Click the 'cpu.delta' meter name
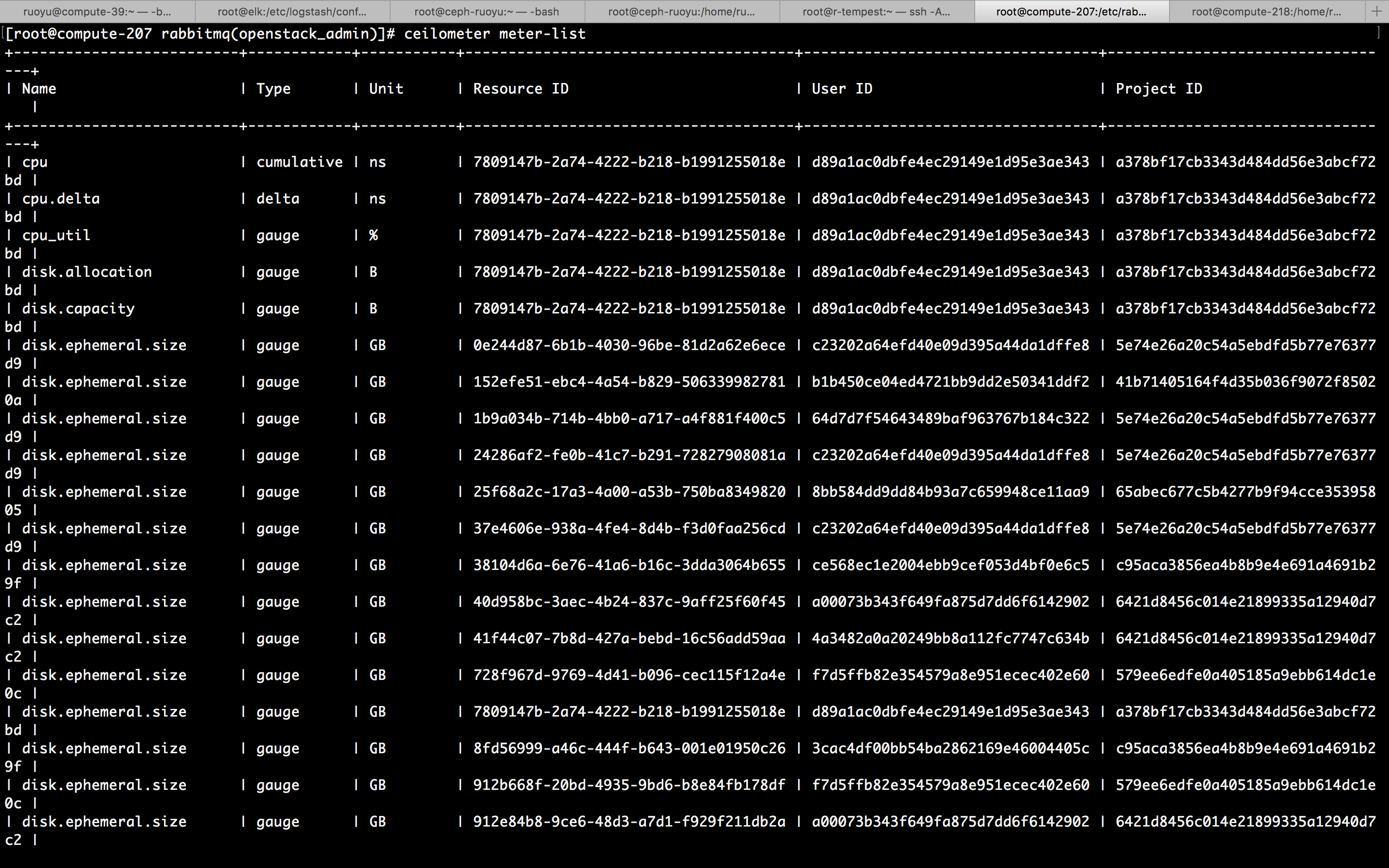The width and height of the screenshot is (1389, 868). 61,199
